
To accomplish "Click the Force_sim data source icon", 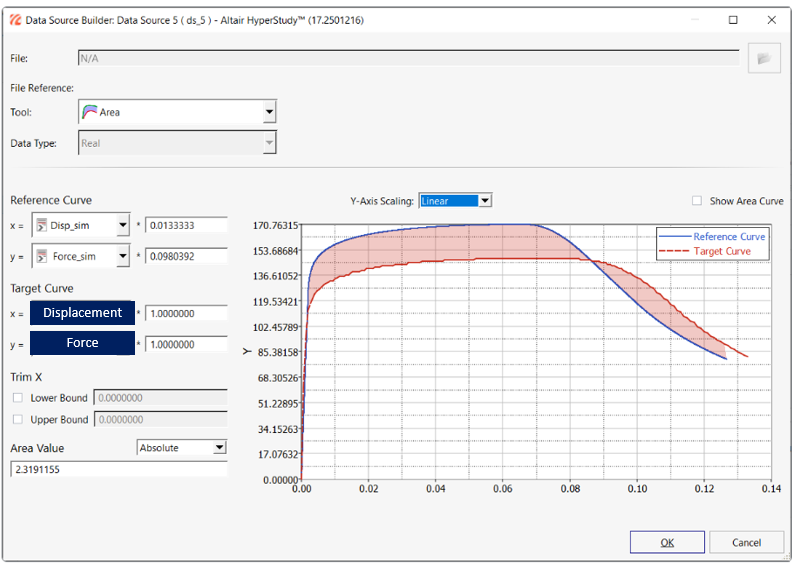I will point(42,256).
